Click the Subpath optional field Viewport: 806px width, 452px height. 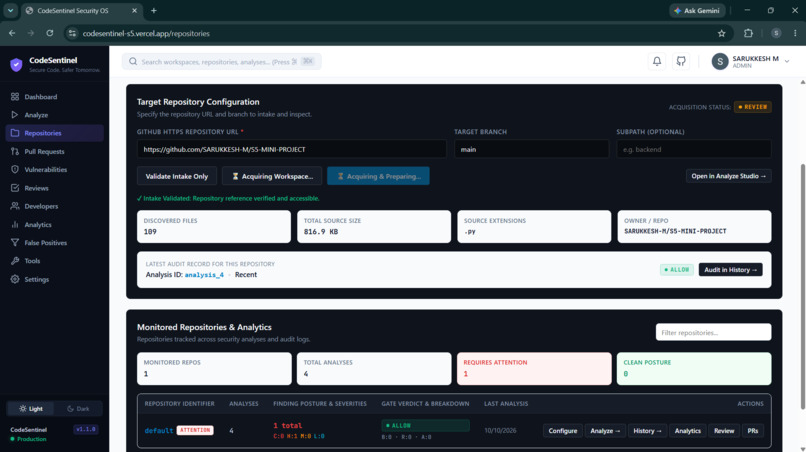(x=693, y=149)
